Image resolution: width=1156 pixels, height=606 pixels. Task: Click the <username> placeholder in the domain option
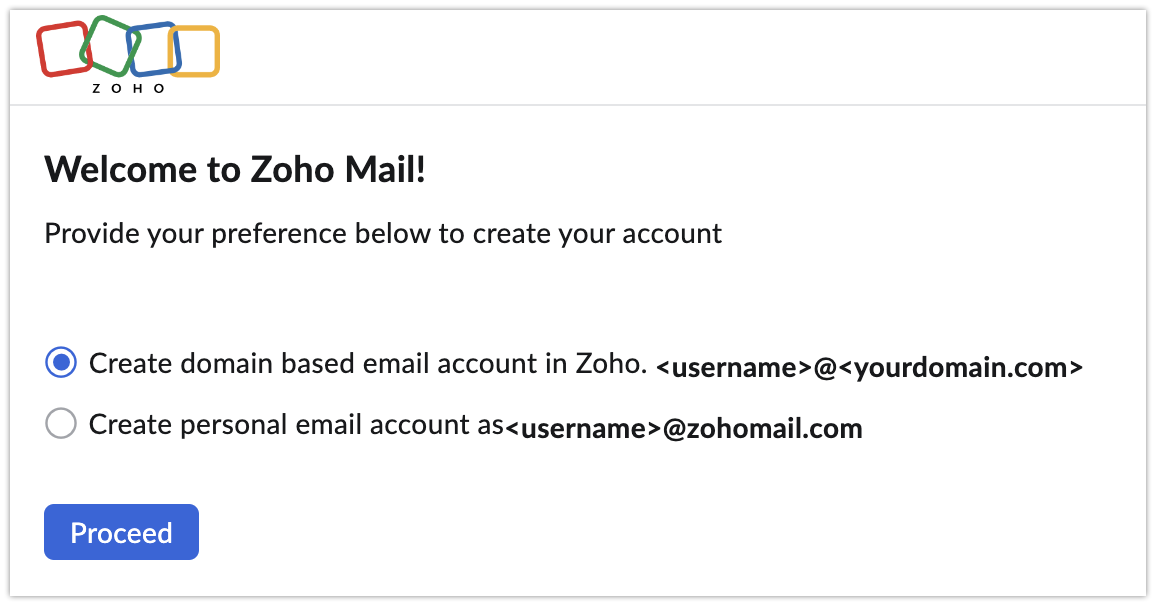tap(734, 367)
